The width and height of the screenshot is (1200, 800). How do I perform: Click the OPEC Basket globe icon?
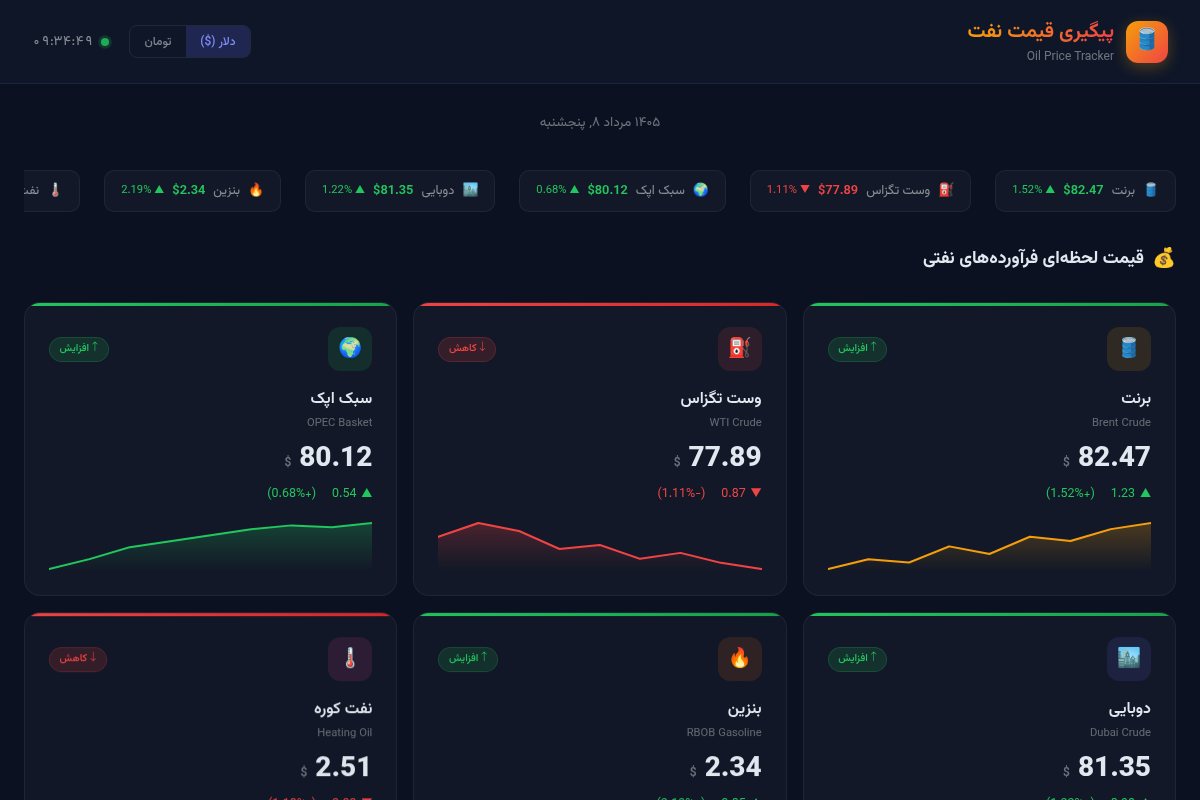click(350, 349)
